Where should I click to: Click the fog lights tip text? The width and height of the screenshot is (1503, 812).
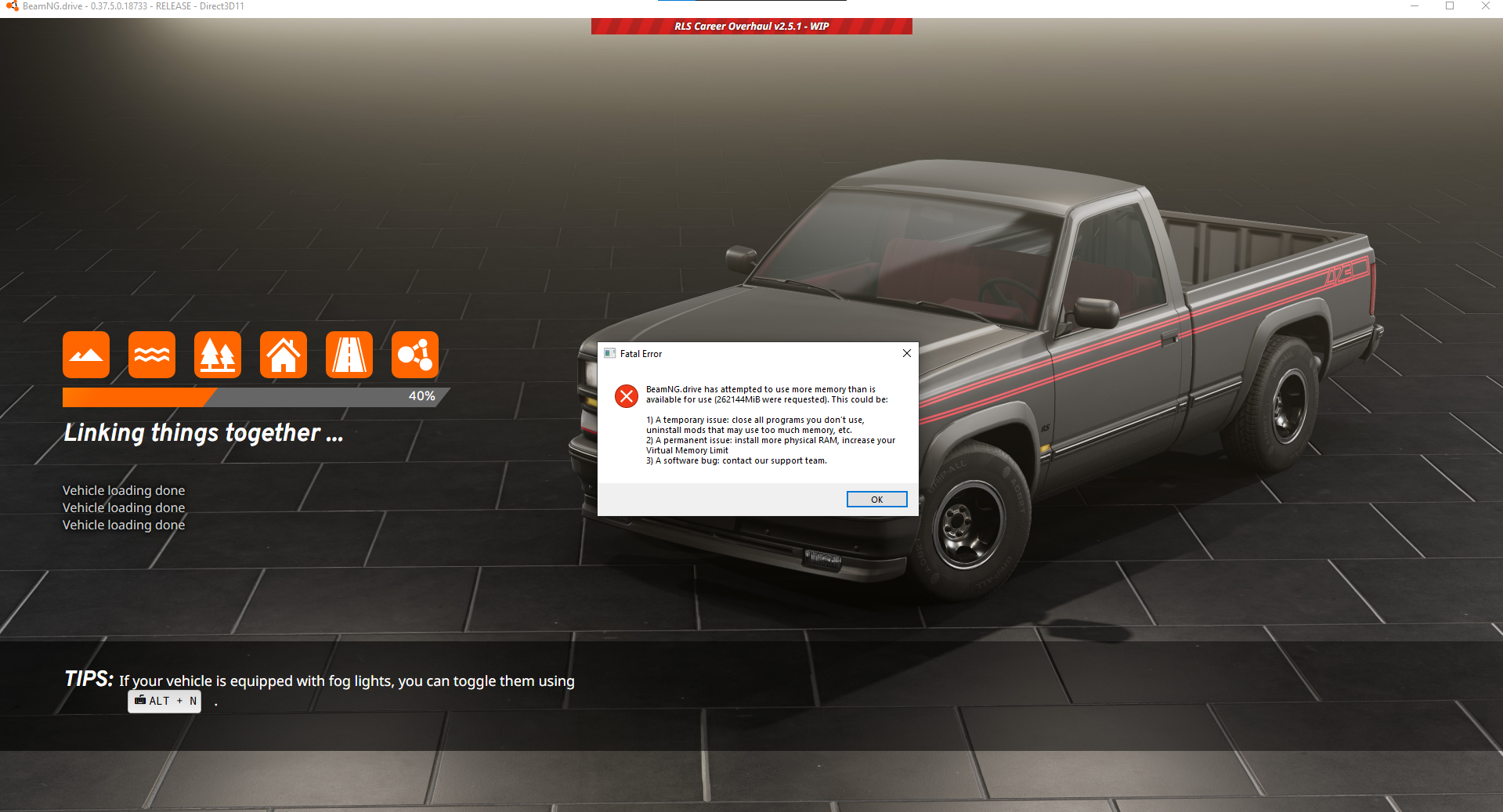point(347,681)
